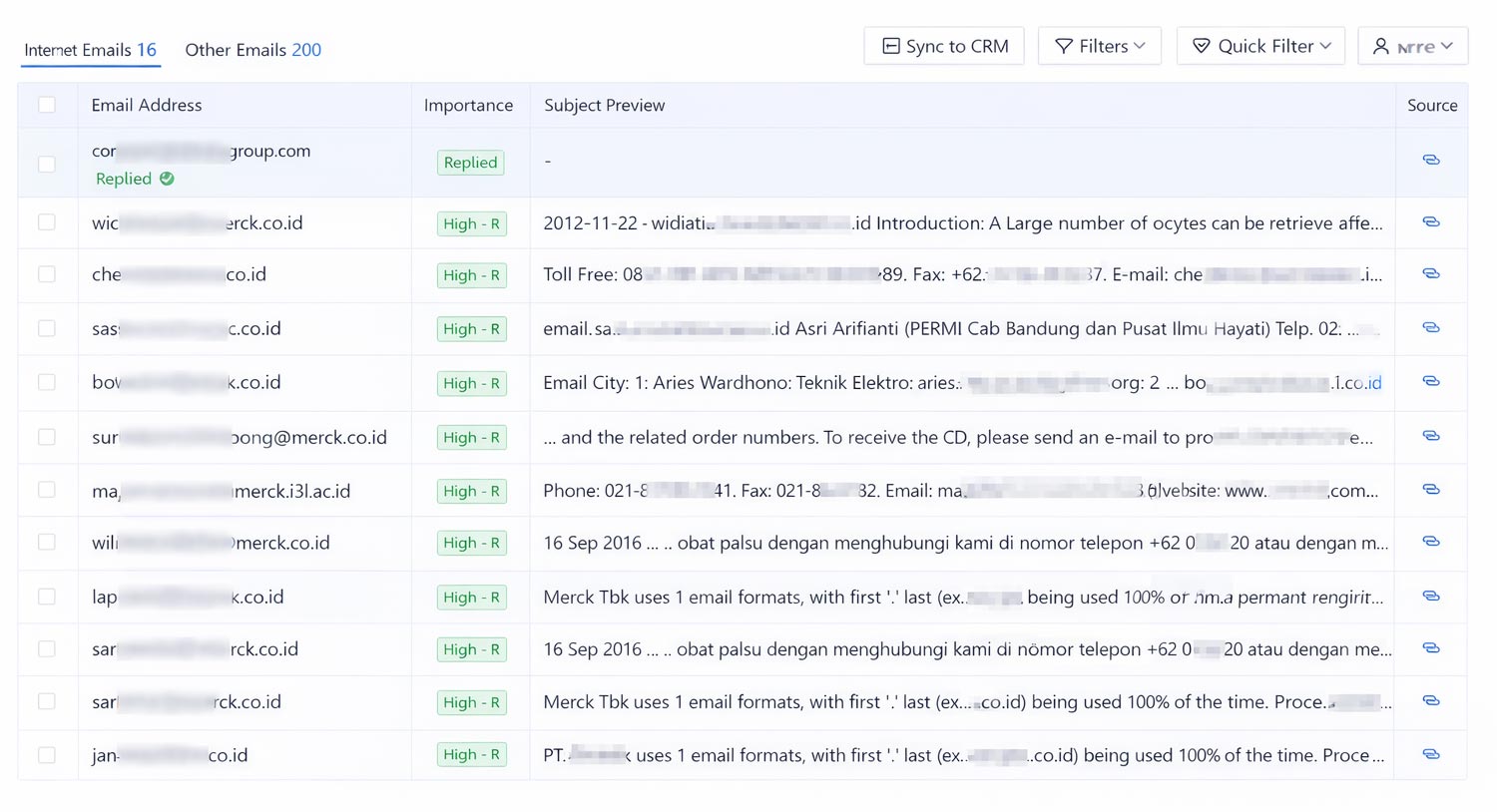1497x812 pixels.
Task: Check the box for the sas...c.co.id row
Action: (x=47, y=328)
